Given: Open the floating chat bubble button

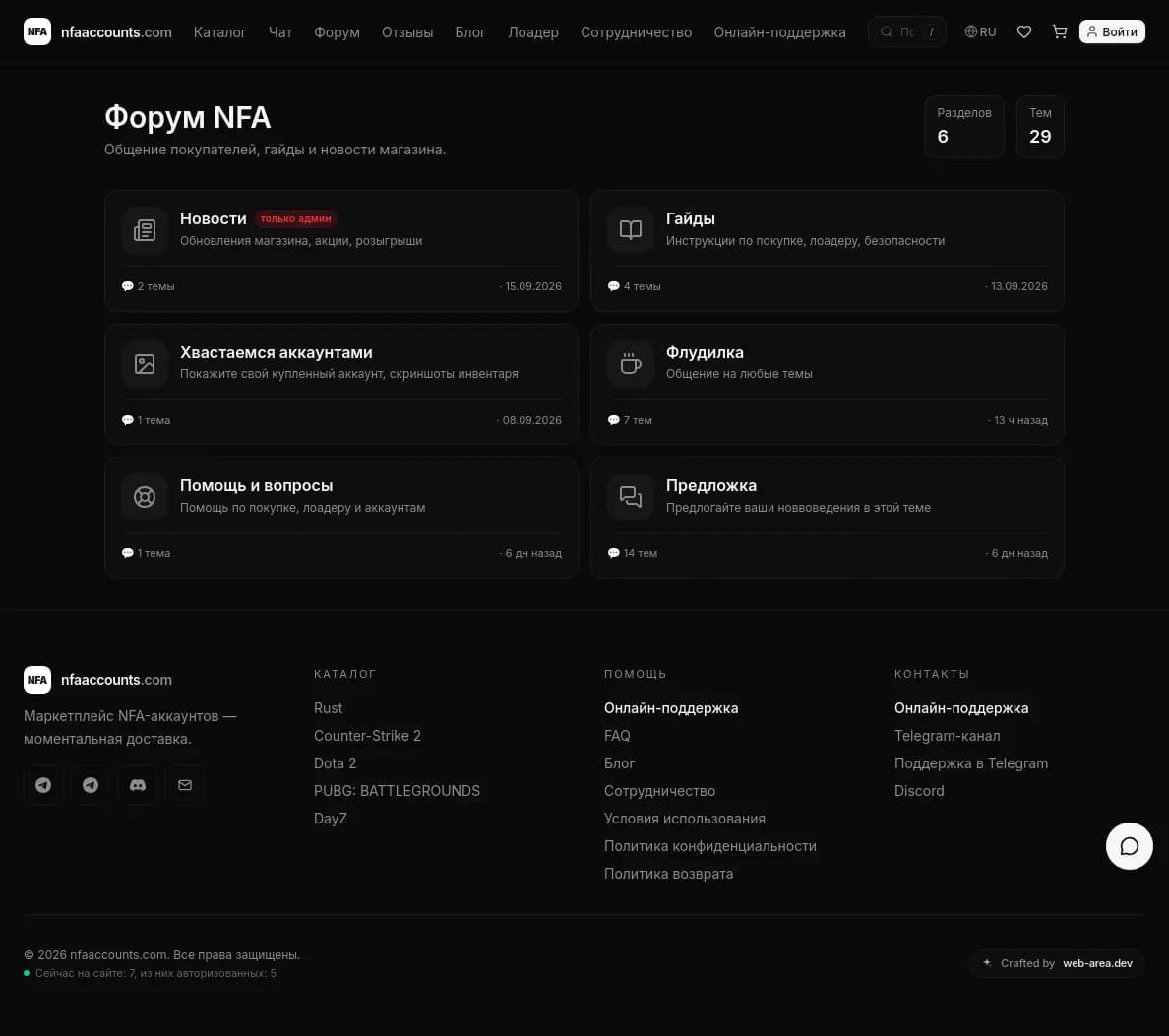Looking at the screenshot, I should pos(1129,846).
